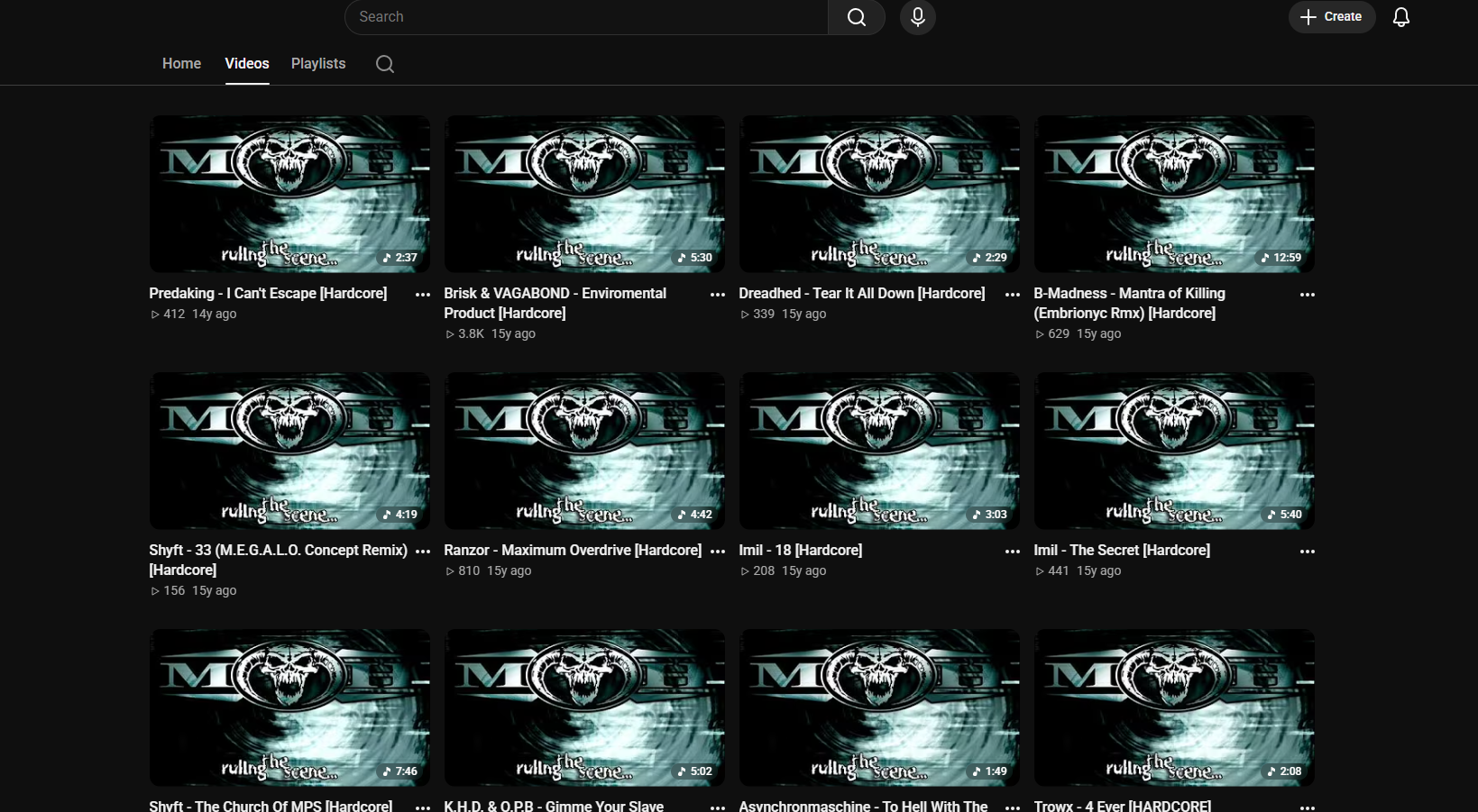Click the '412 14y ago' stats under Predaking
Image resolution: width=1478 pixels, height=812 pixels.
(x=193, y=315)
